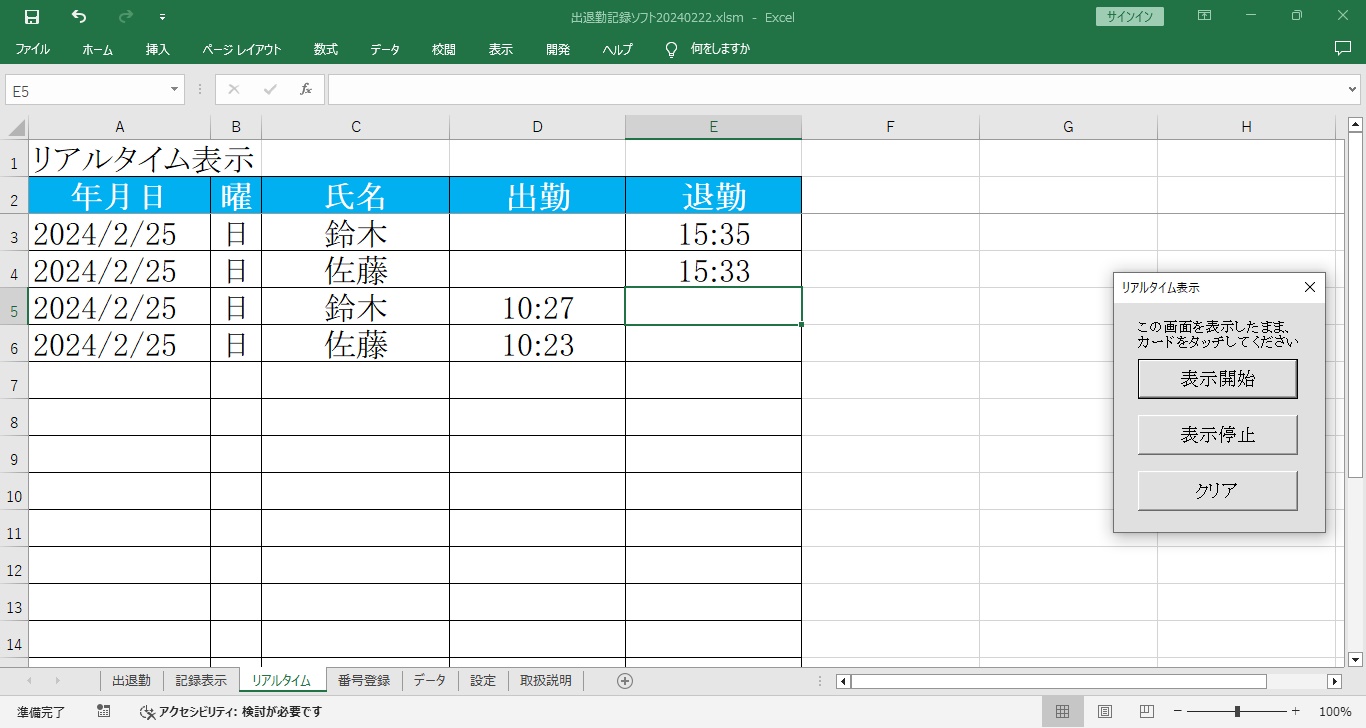Switch to the 数式 tab
The image size is (1366, 728).
point(325,49)
